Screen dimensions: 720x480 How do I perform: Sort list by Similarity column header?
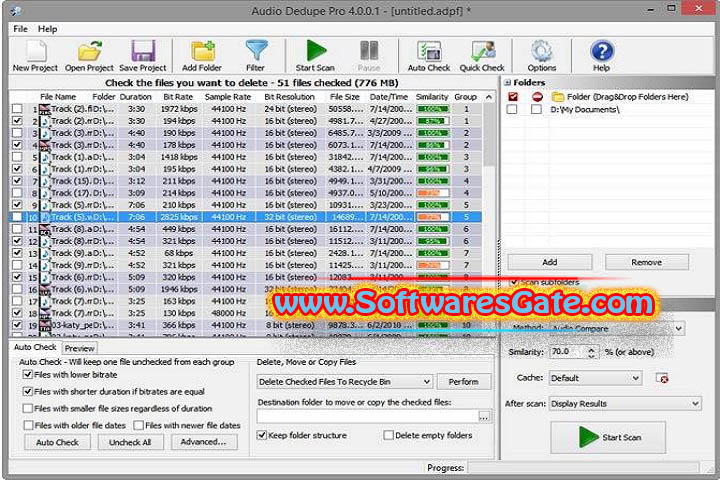tap(432, 97)
